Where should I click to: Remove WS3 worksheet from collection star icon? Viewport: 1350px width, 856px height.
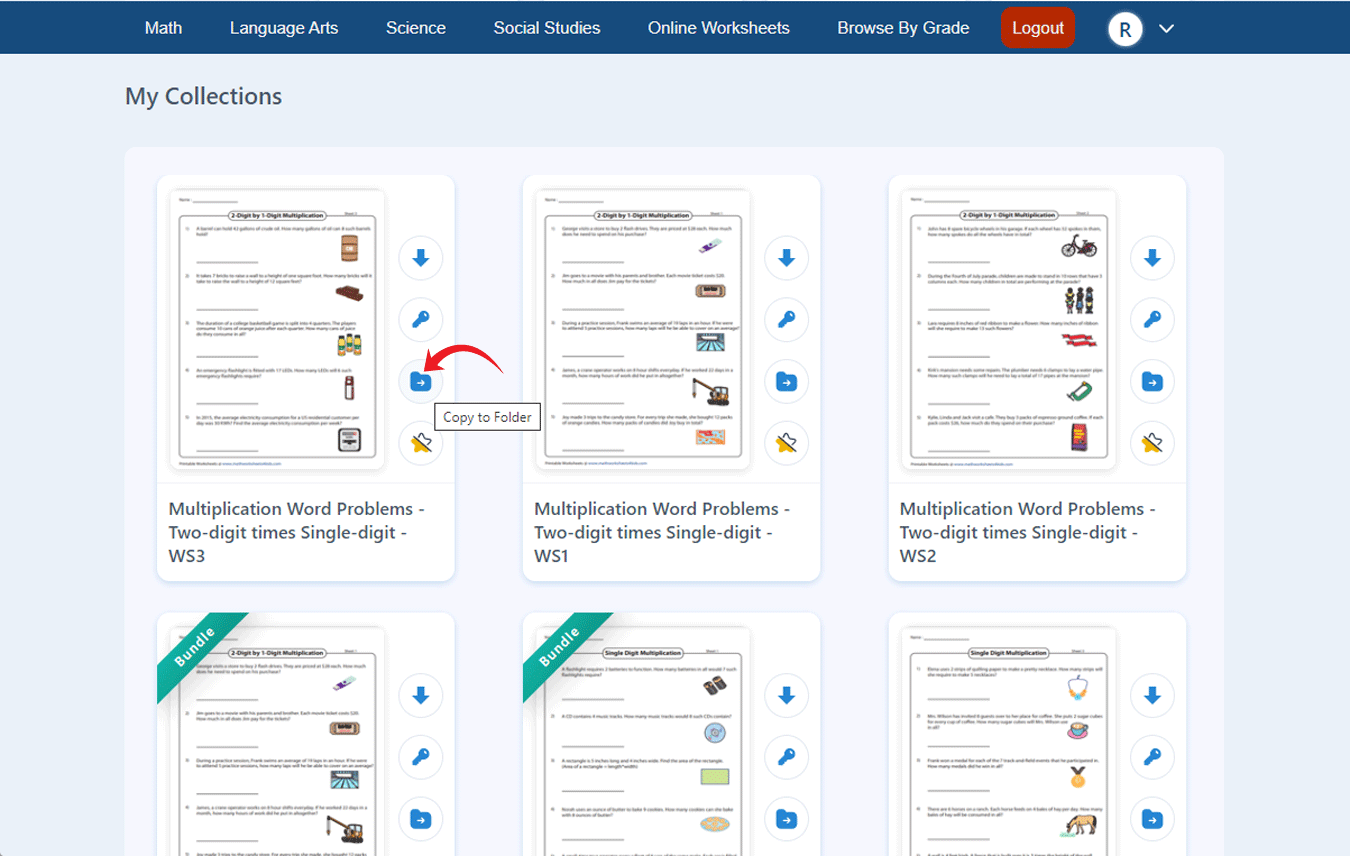coord(421,443)
